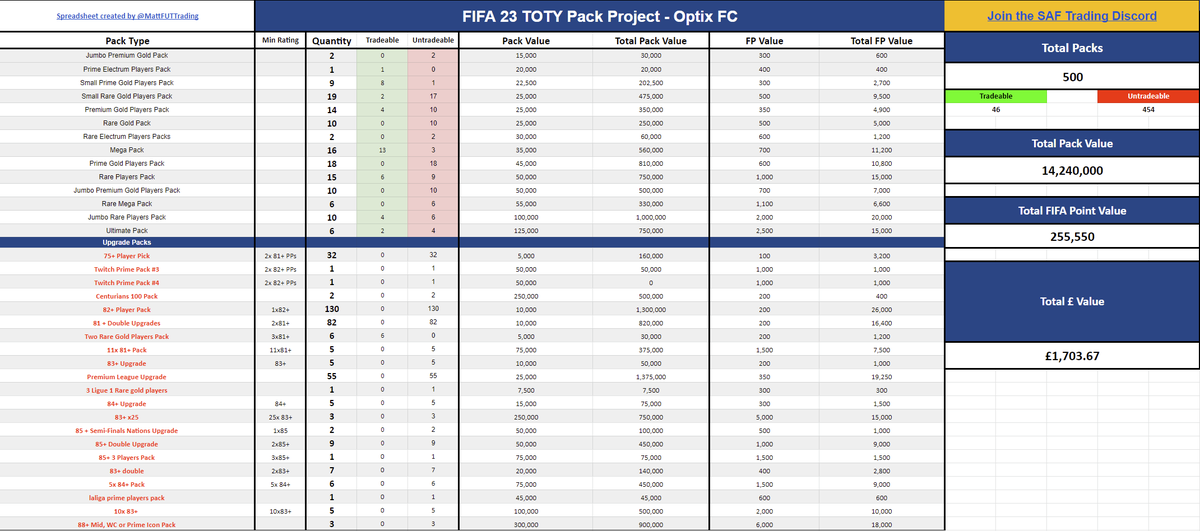
Task: Select the 'FIFA 23 TOTY Pack Project - Optix FC' title
Action: tap(600, 16)
